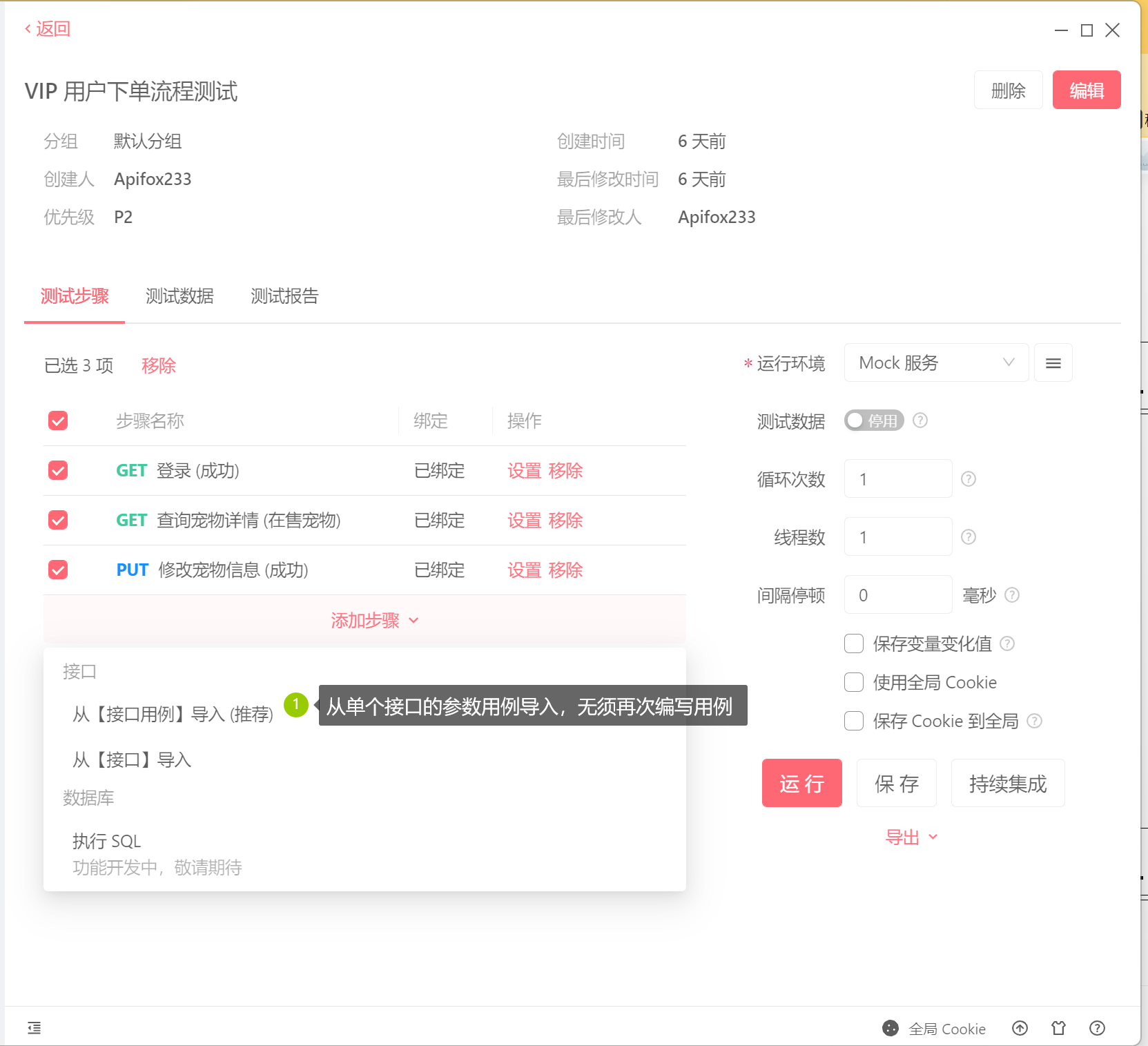
Task: Switch to the 测试报告 tab
Action: point(284,296)
